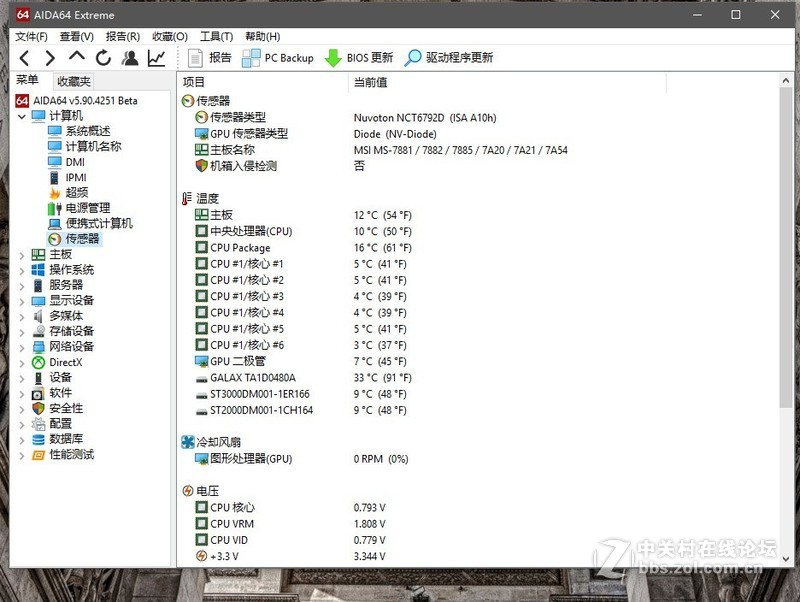Click the 冷却风扇 fan group icon

[188, 442]
